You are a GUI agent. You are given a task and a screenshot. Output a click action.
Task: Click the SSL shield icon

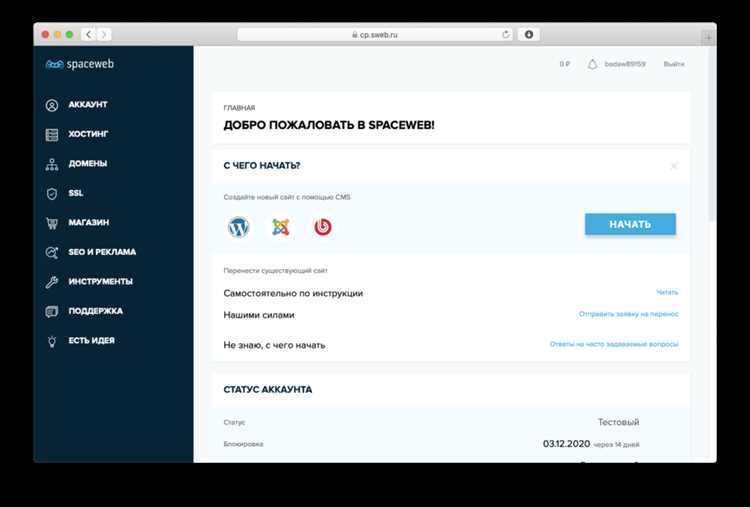(52, 194)
